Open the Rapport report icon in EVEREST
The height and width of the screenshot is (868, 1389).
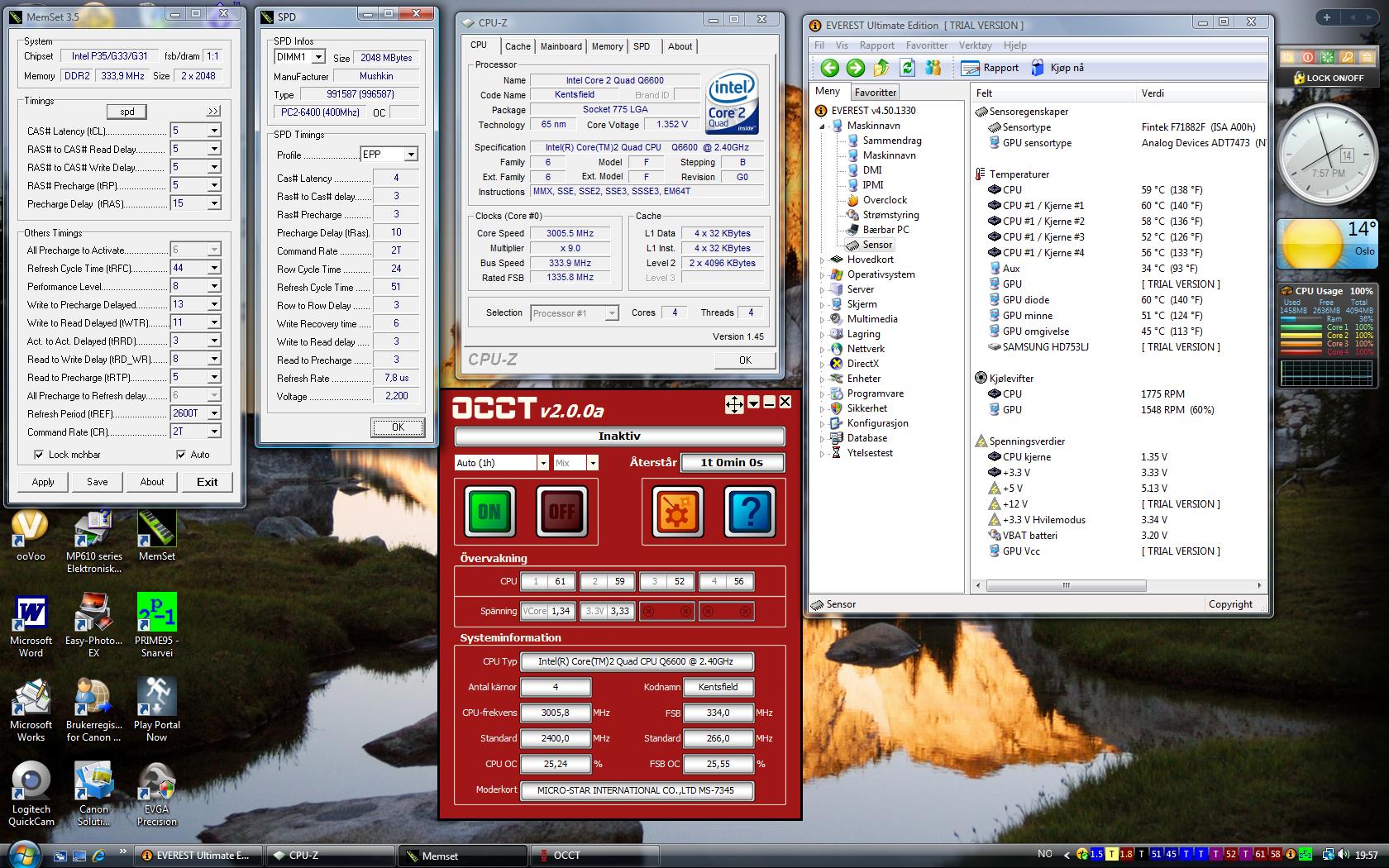990,68
